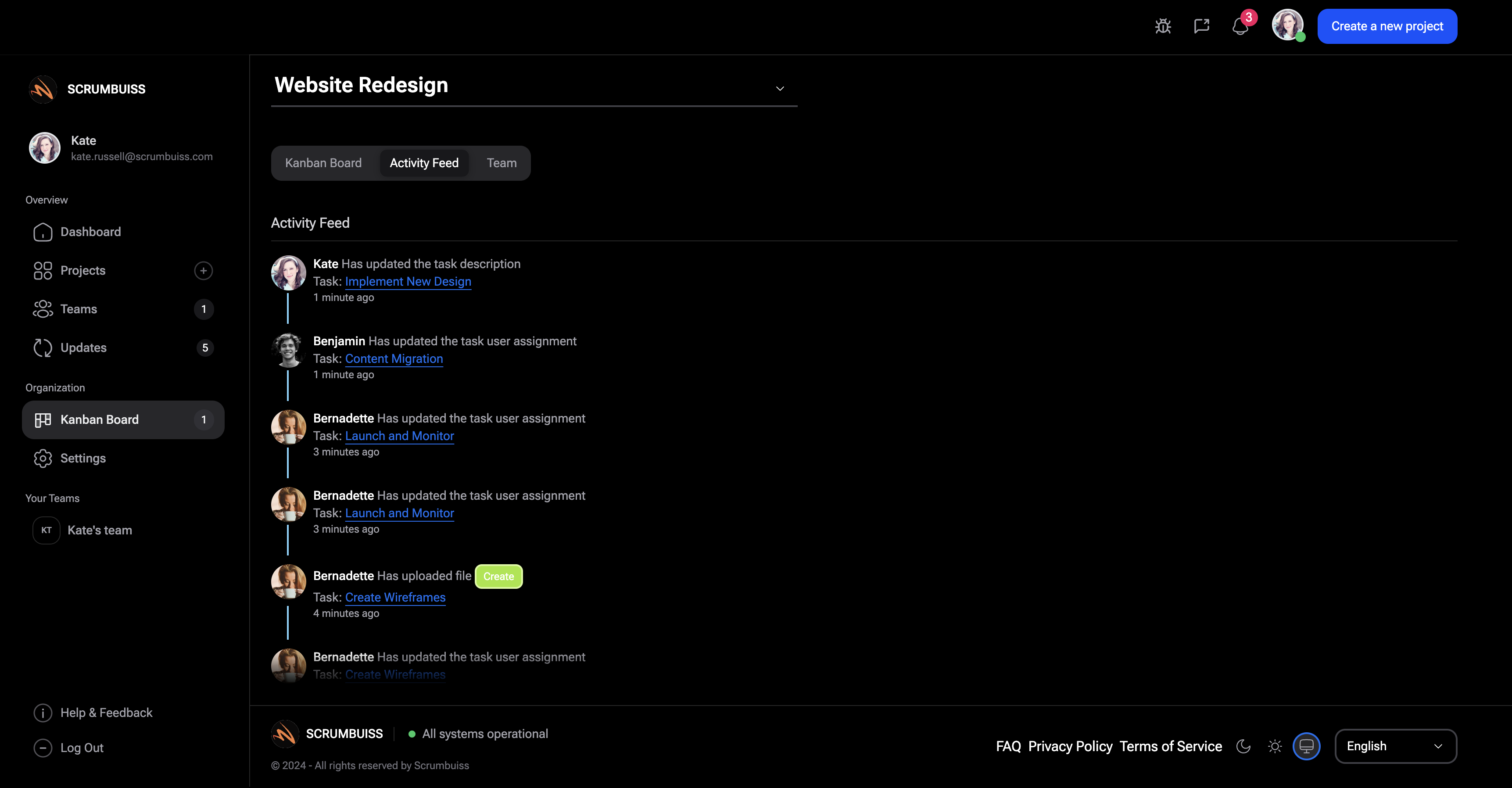Screen dimensions: 1512x788
Task: Click Create a new project button
Action: click(x=1387, y=26)
